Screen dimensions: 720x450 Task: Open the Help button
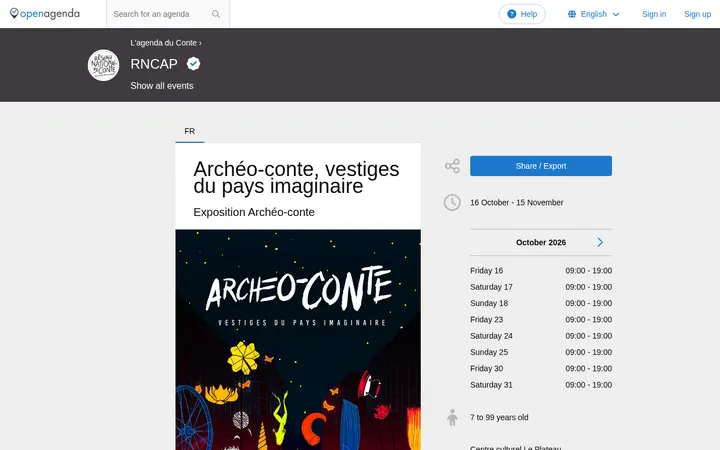pos(522,14)
